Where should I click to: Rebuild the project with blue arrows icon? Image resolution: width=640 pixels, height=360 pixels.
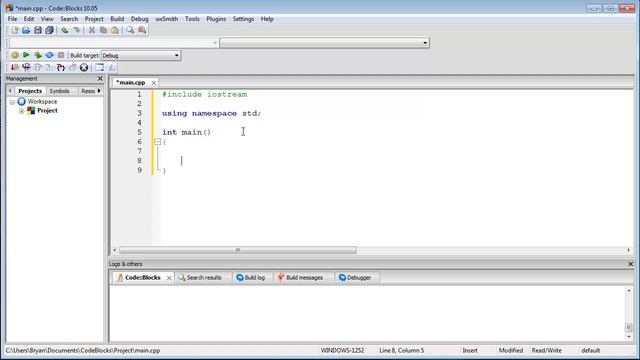click(49, 55)
